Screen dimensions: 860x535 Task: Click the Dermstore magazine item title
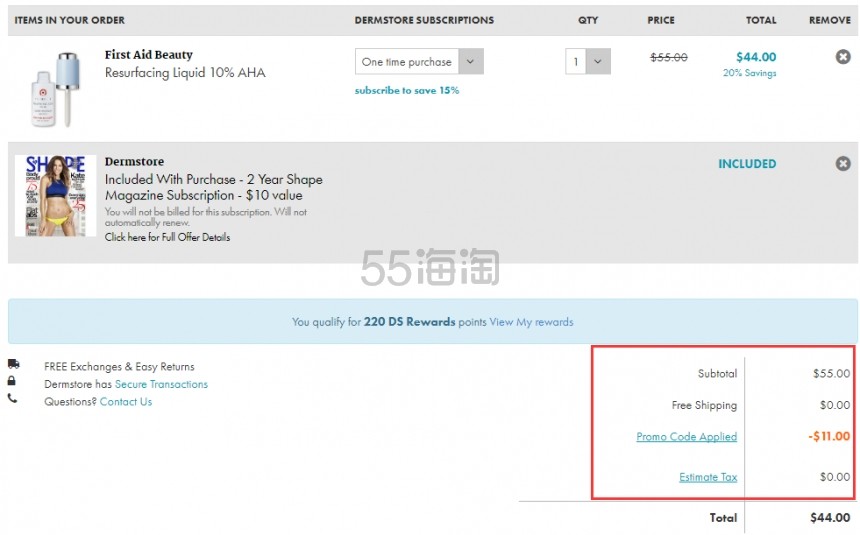134,162
